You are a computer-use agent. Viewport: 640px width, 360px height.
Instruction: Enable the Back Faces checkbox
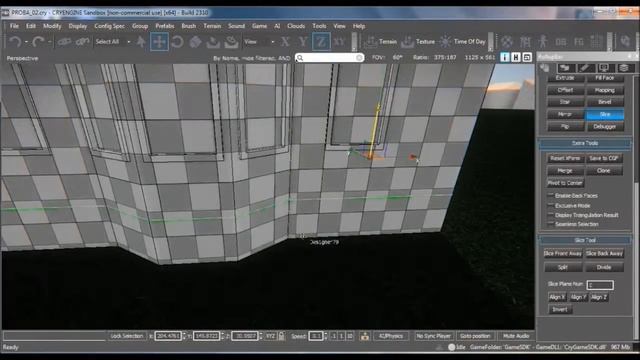(x=551, y=196)
